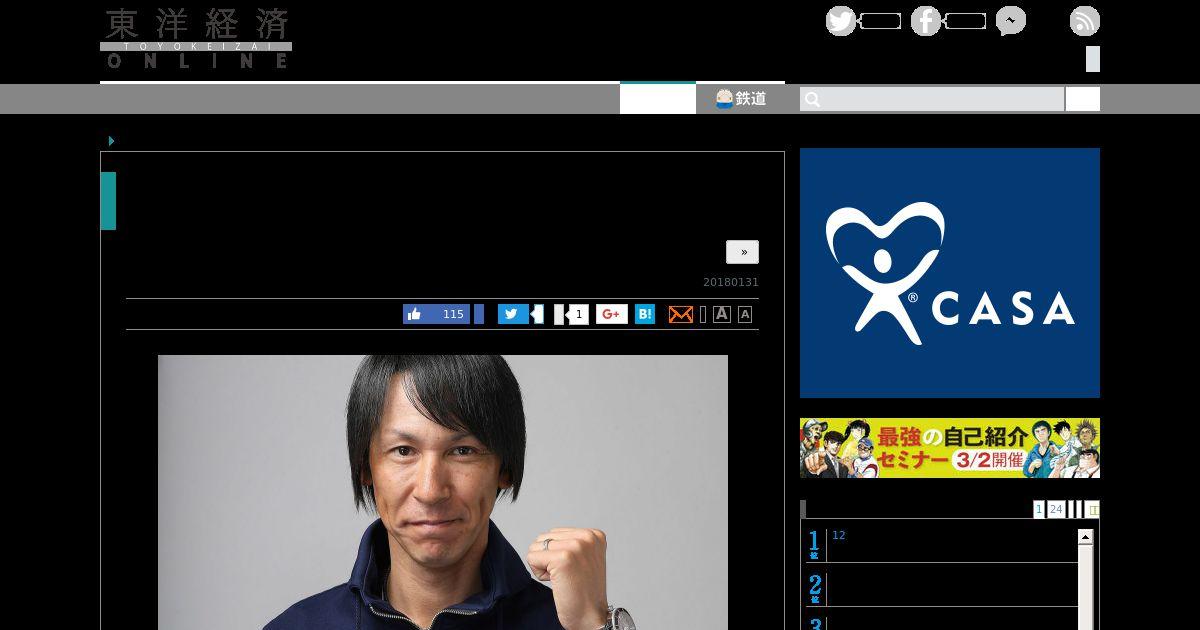The image size is (1200, 630).
Task: Click the Facebook count box in header
Action: [x=965, y=21]
